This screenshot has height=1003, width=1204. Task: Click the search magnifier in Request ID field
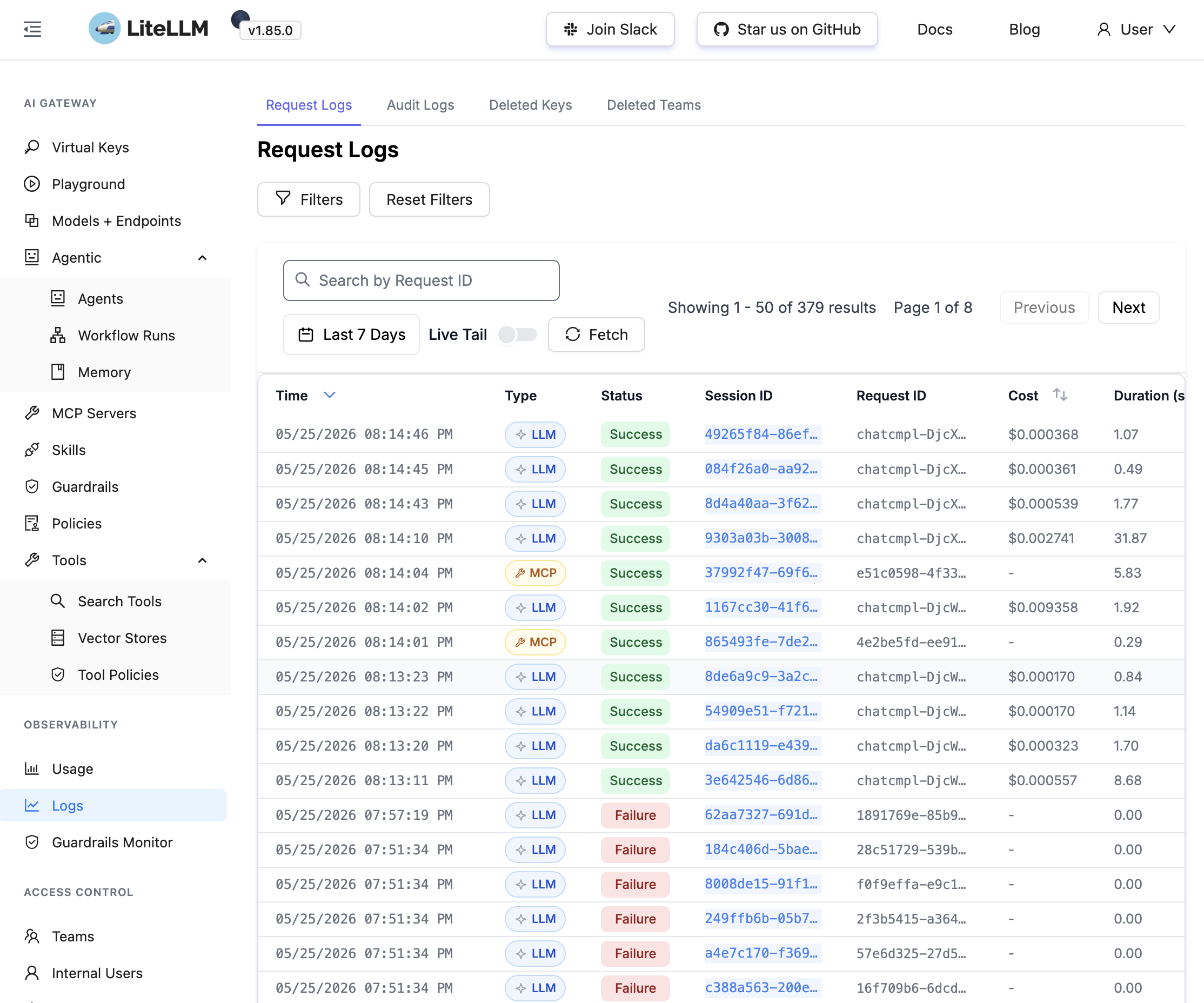pos(302,280)
